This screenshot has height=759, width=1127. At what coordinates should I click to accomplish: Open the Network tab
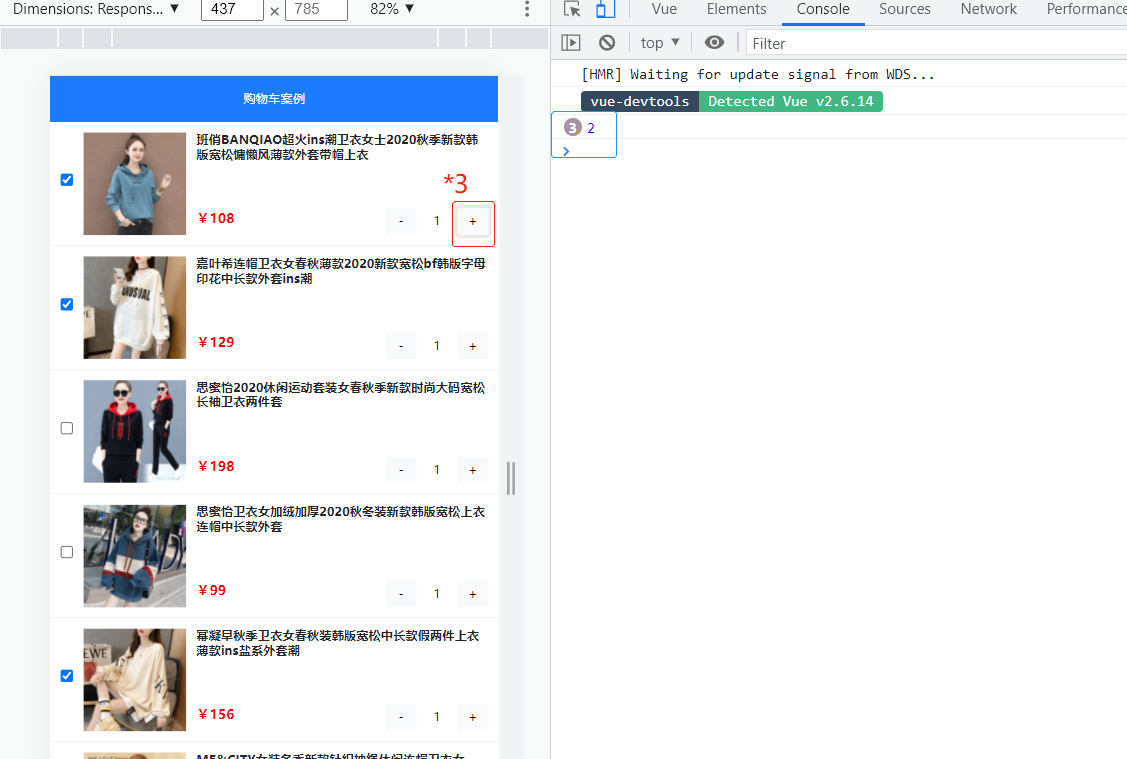coord(988,9)
